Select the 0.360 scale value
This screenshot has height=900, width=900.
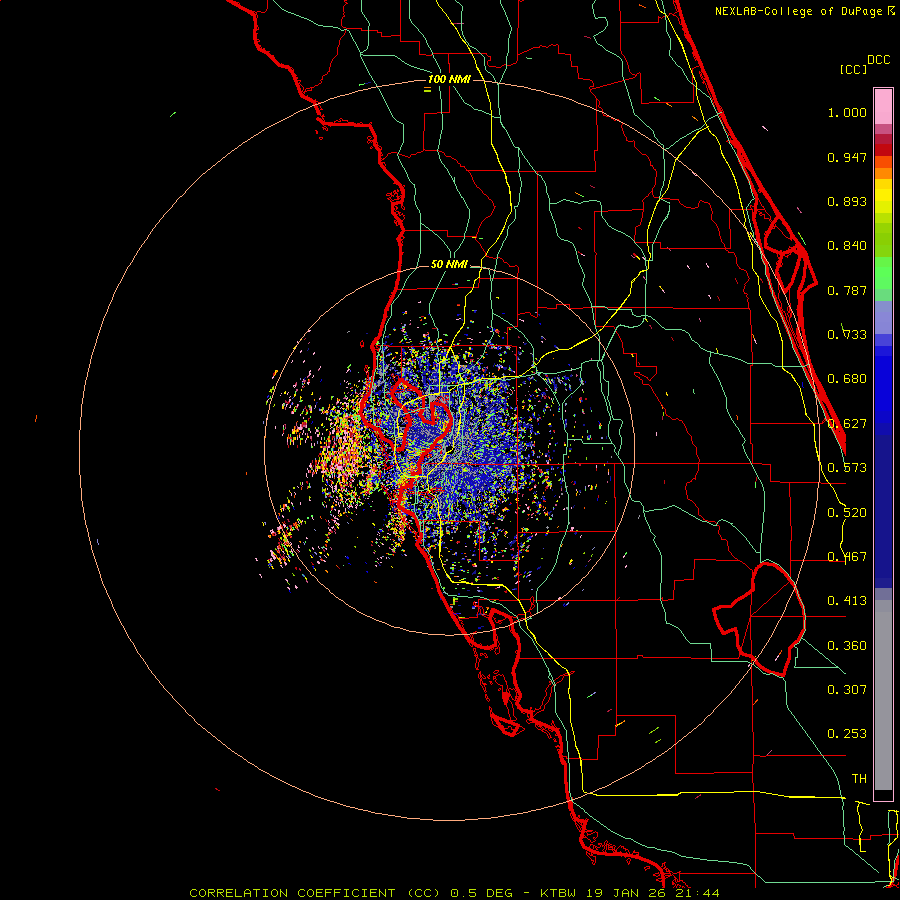pos(847,646)
